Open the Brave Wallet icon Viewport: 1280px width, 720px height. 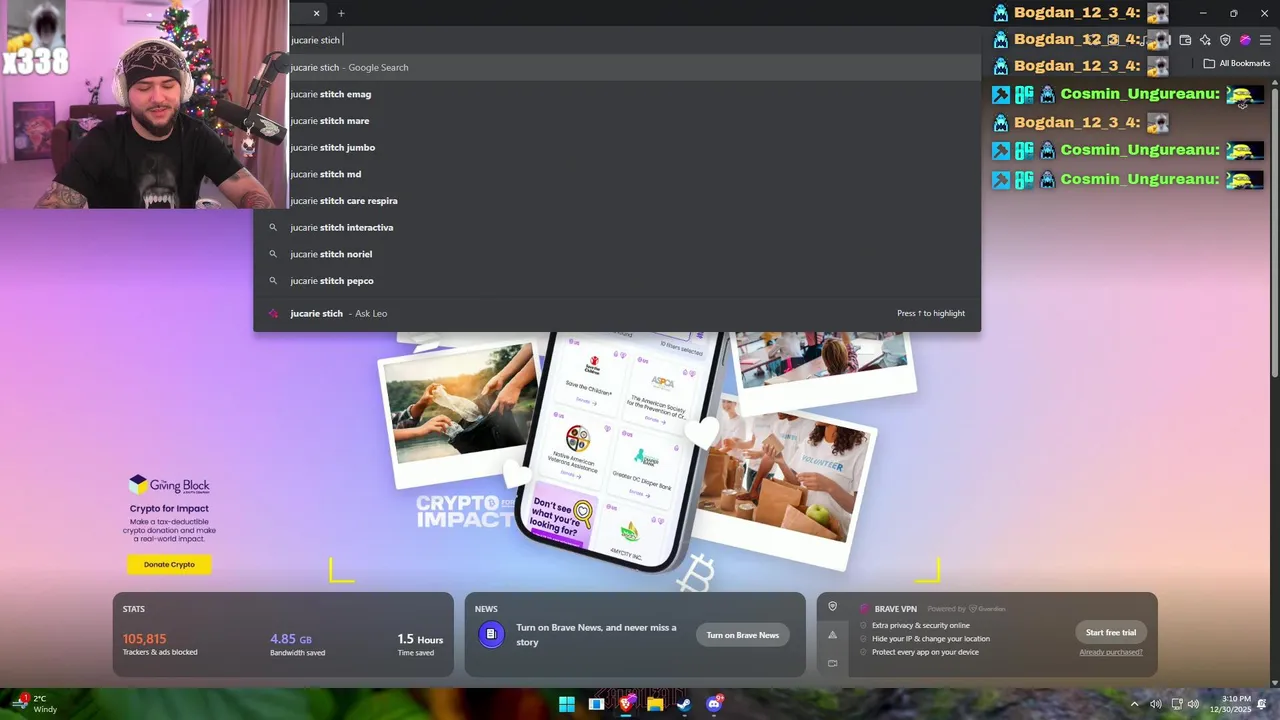(1185, 40)
